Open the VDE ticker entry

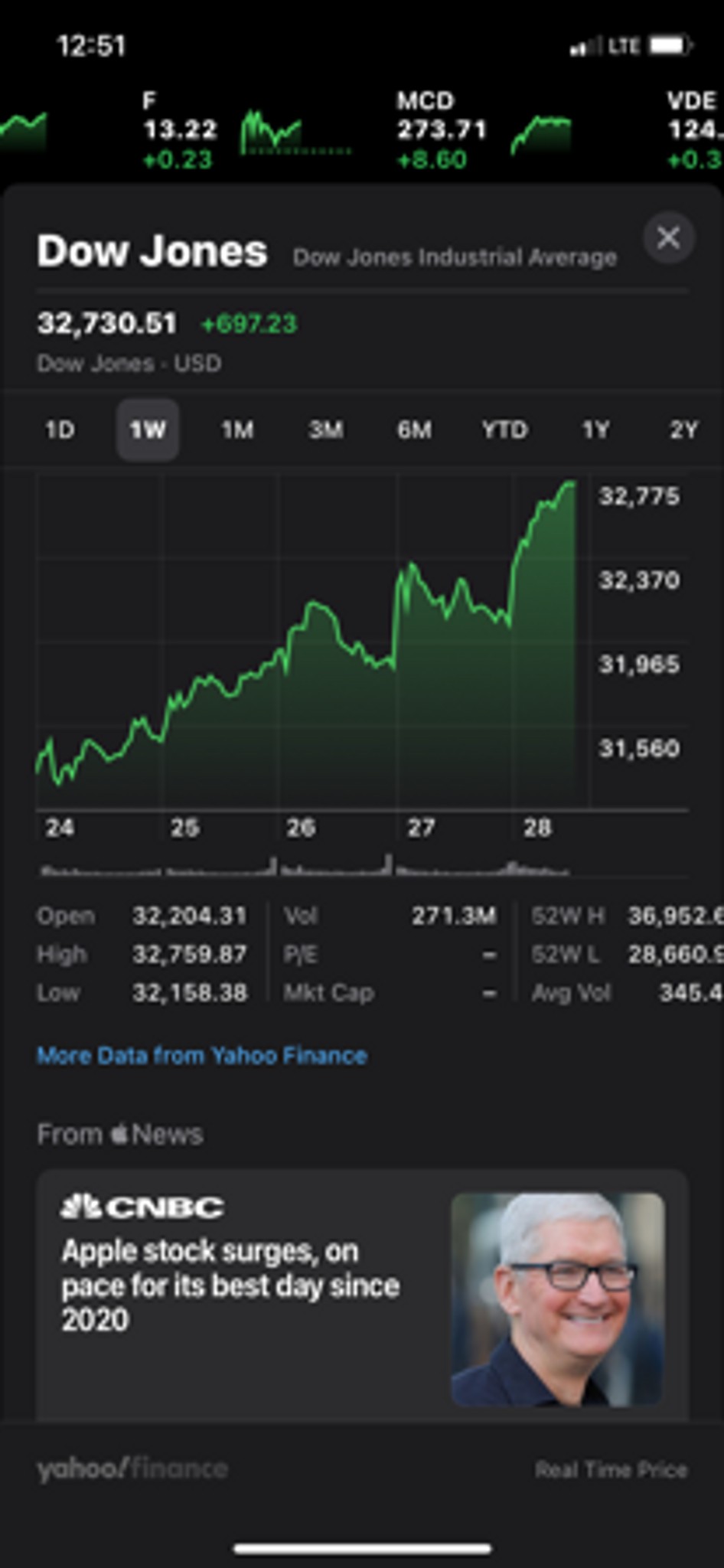[x=694, y=130]
